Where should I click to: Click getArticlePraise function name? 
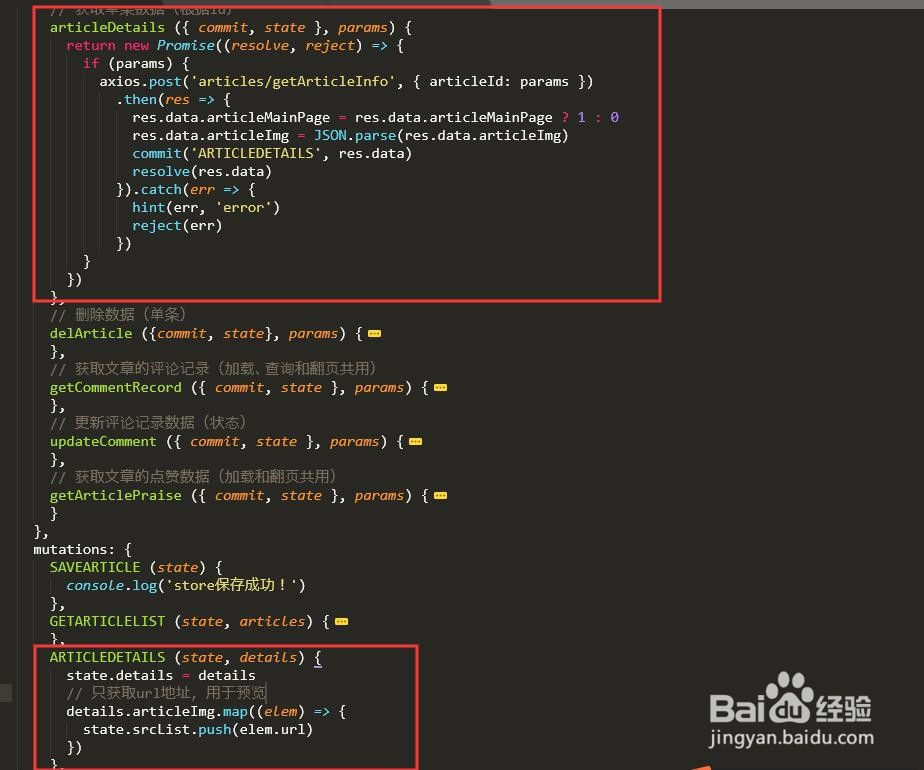coord(116,496)
